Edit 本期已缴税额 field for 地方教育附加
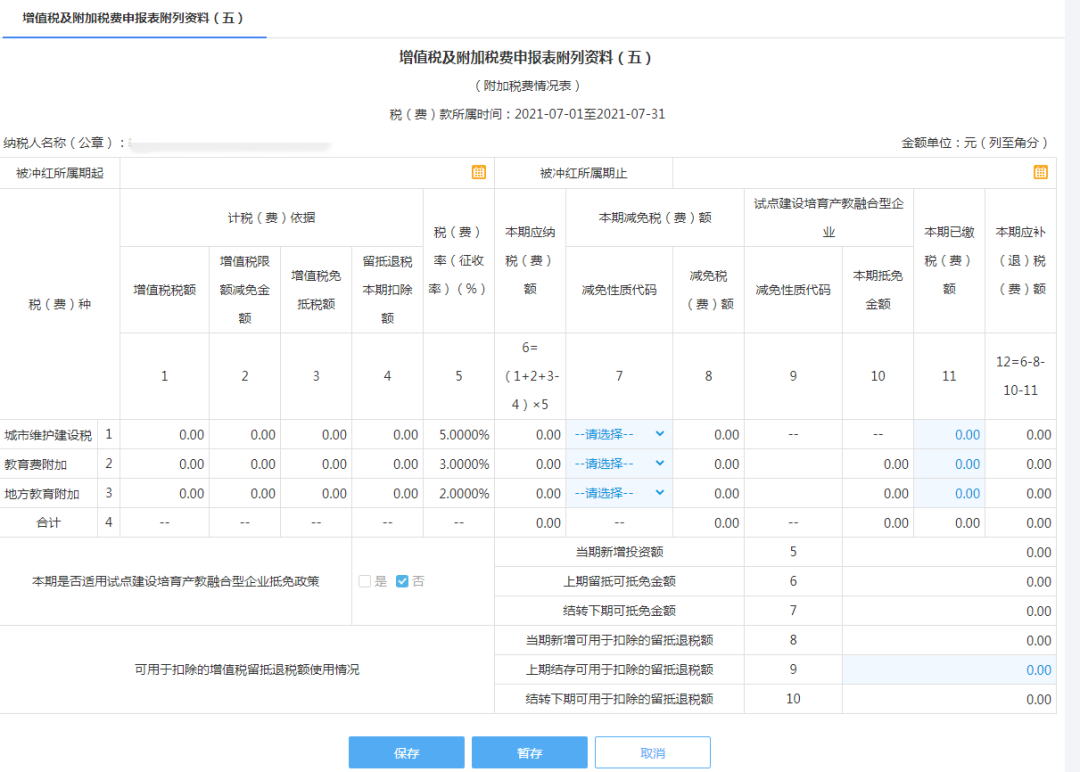 pyautogui.click(x=949, y=493)
